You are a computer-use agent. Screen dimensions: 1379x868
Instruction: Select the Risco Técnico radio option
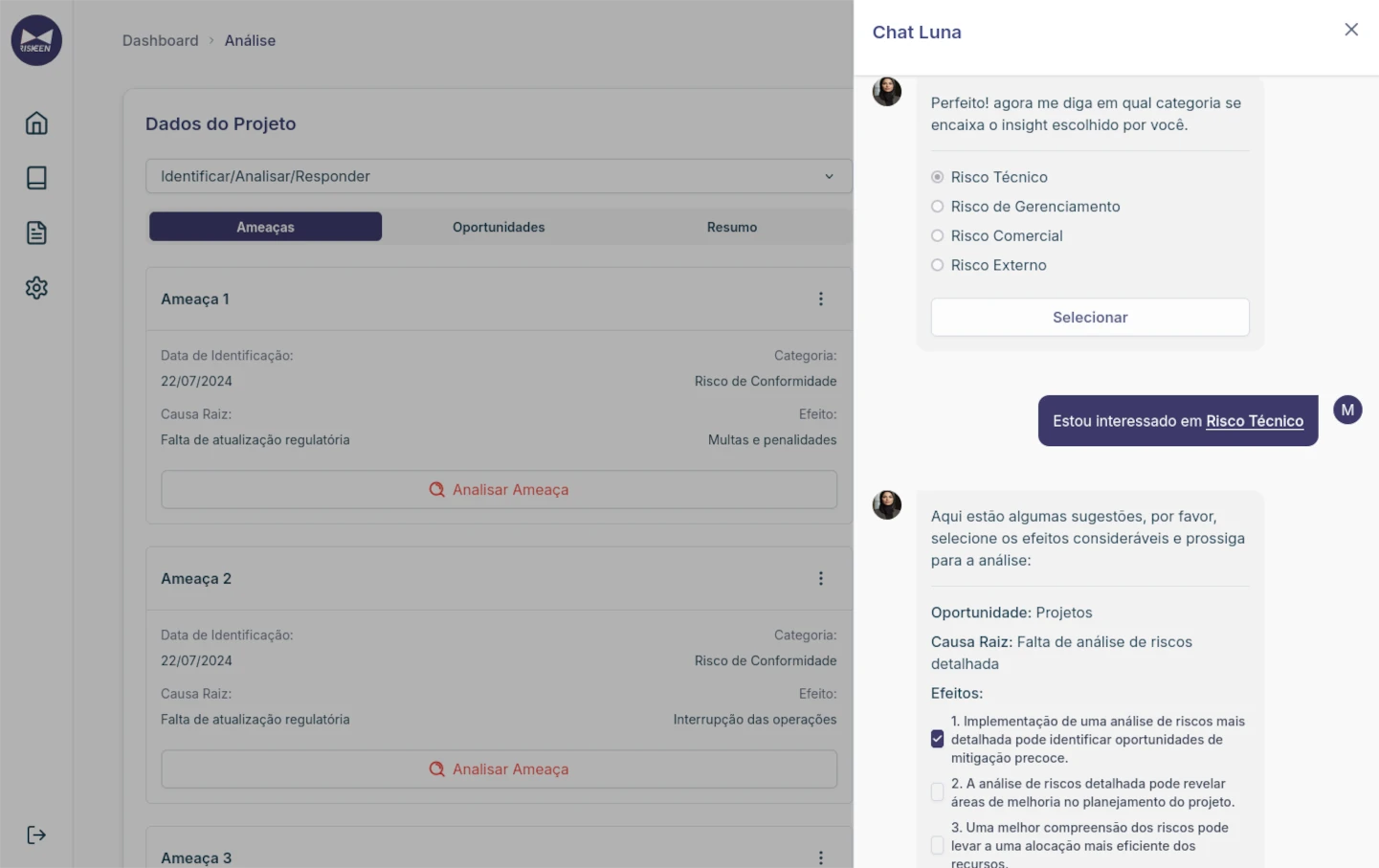click(937, 177)
